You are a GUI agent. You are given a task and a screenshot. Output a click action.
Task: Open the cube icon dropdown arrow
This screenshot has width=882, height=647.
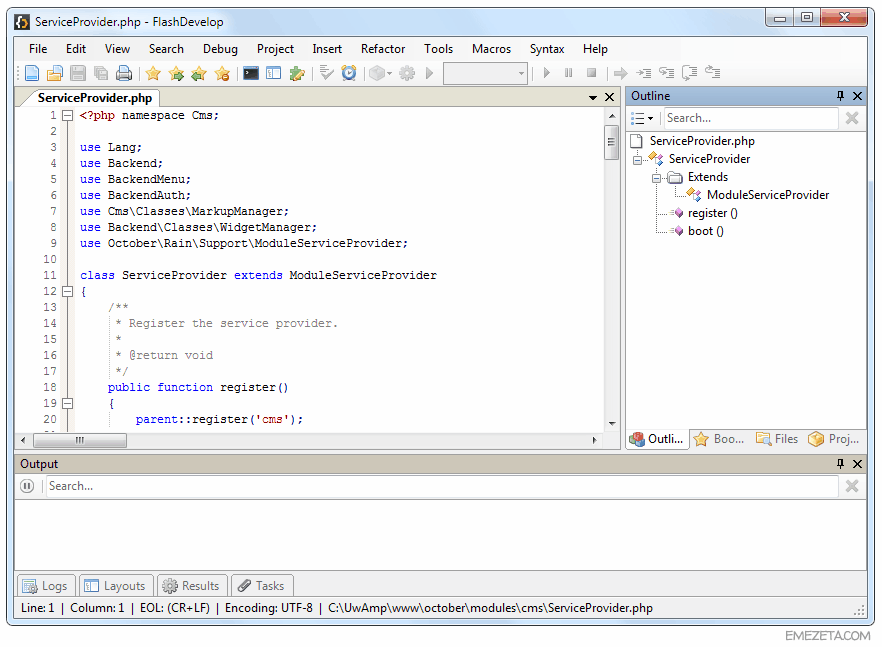[x=389, y=73]
